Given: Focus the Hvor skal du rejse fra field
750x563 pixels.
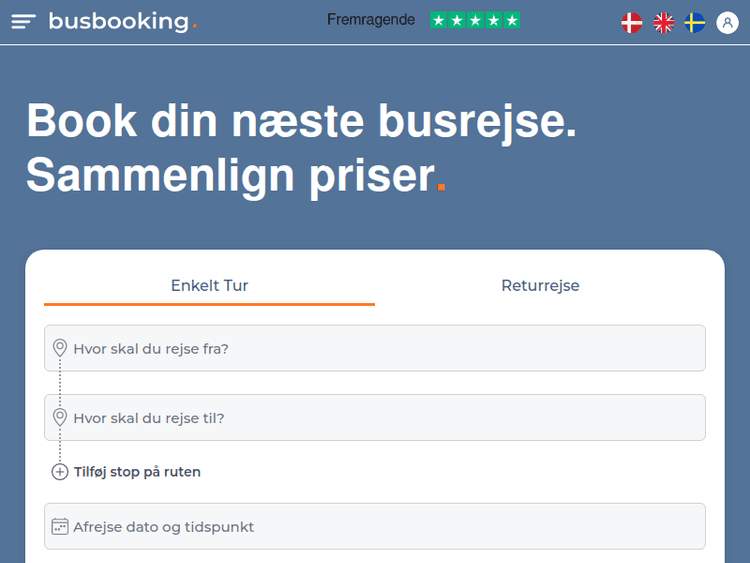Looking at the screenshot, I should [375, 348].
